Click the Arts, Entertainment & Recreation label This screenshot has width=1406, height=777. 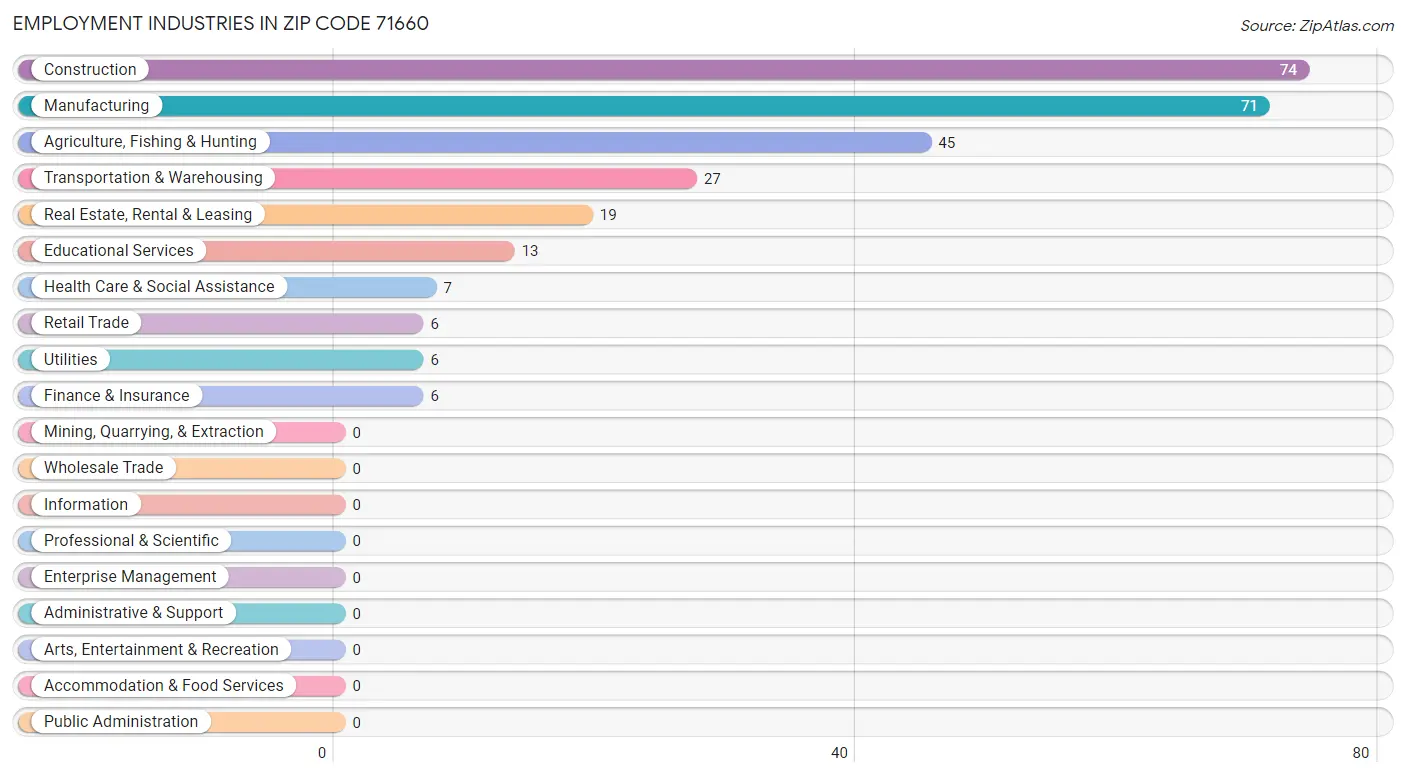point(162,650)
